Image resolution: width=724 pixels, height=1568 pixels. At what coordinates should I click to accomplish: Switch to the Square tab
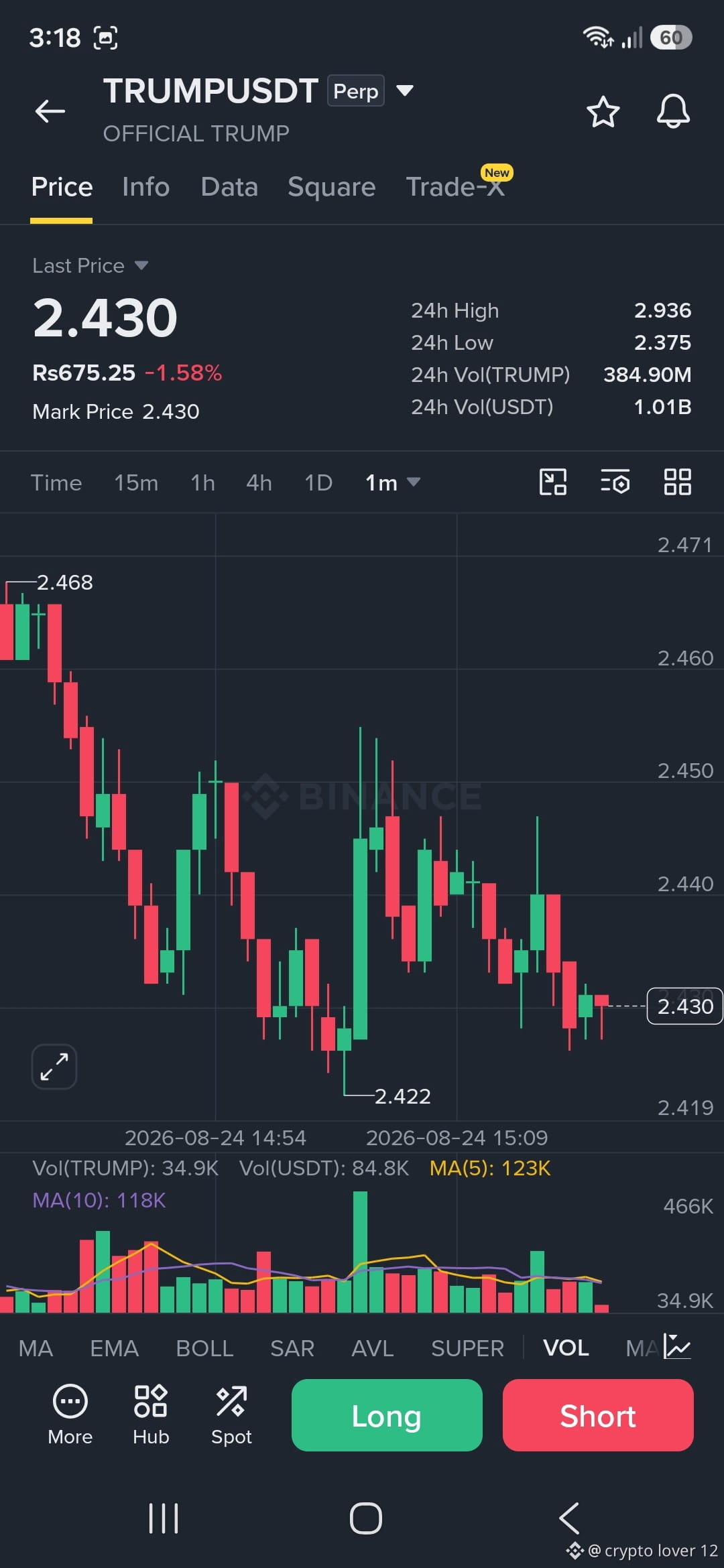(332, 187)
